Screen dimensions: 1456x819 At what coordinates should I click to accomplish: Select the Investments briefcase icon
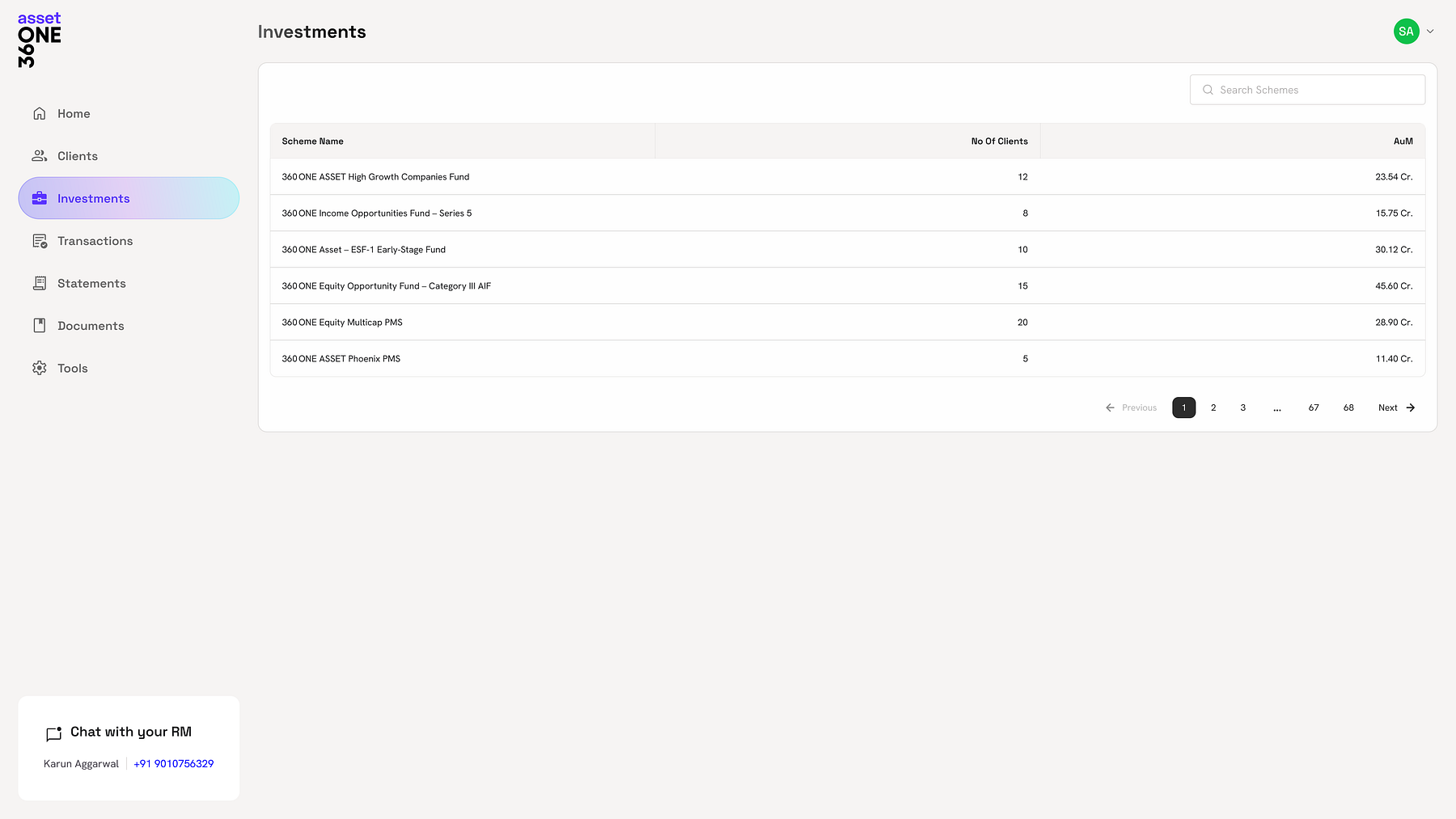(39, 198)
